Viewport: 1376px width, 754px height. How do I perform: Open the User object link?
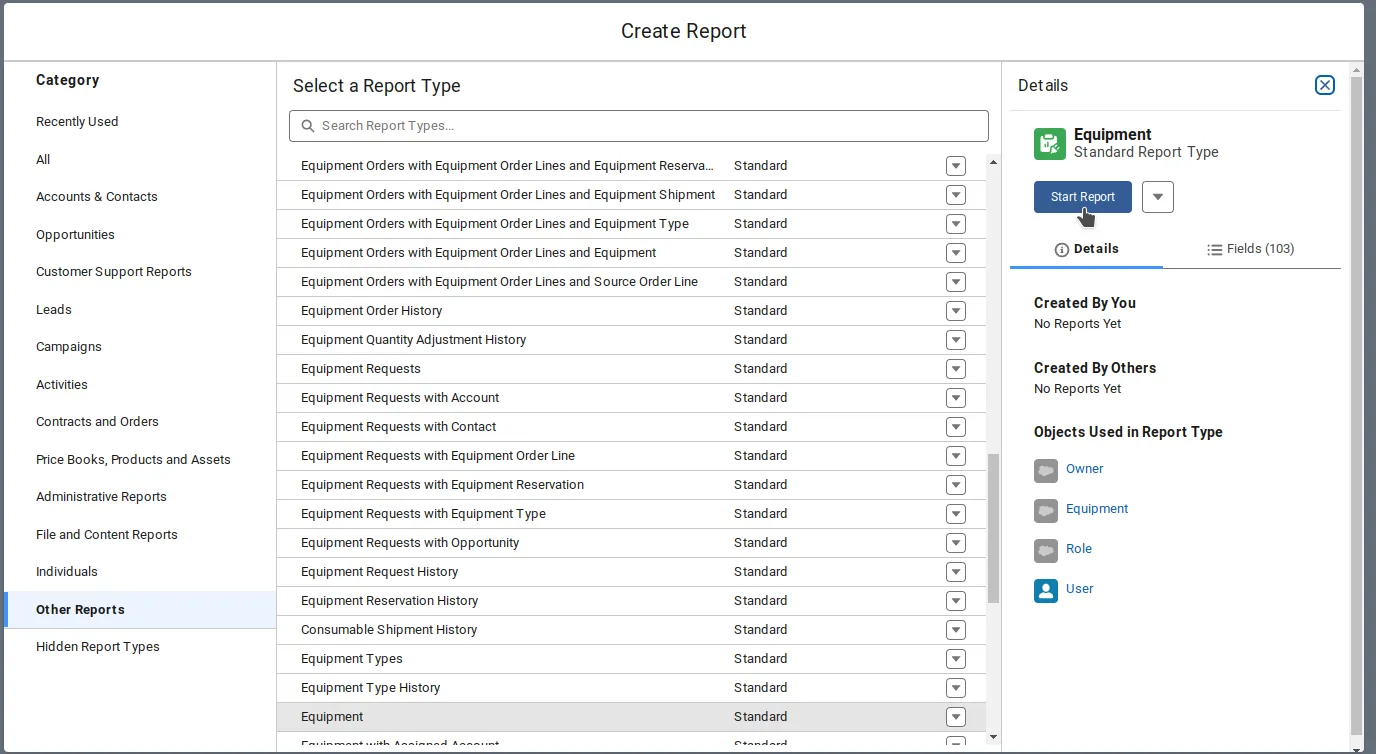1080,589
